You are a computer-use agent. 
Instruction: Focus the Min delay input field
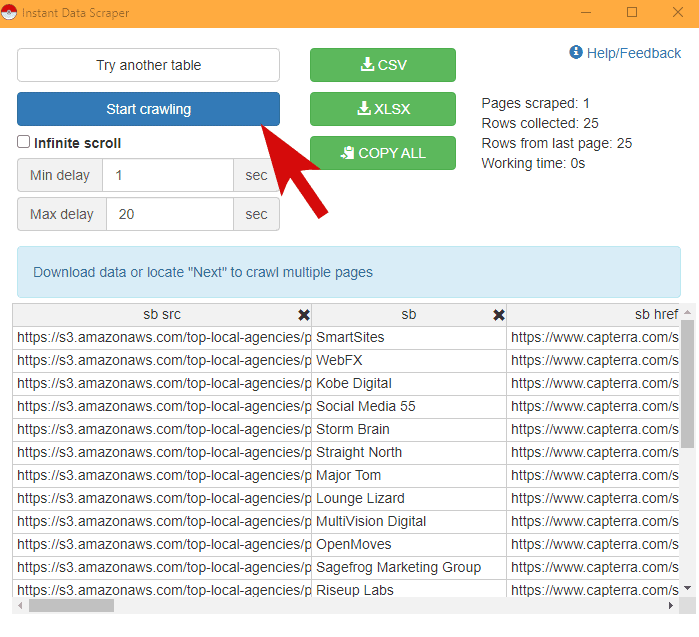[168, 175]
